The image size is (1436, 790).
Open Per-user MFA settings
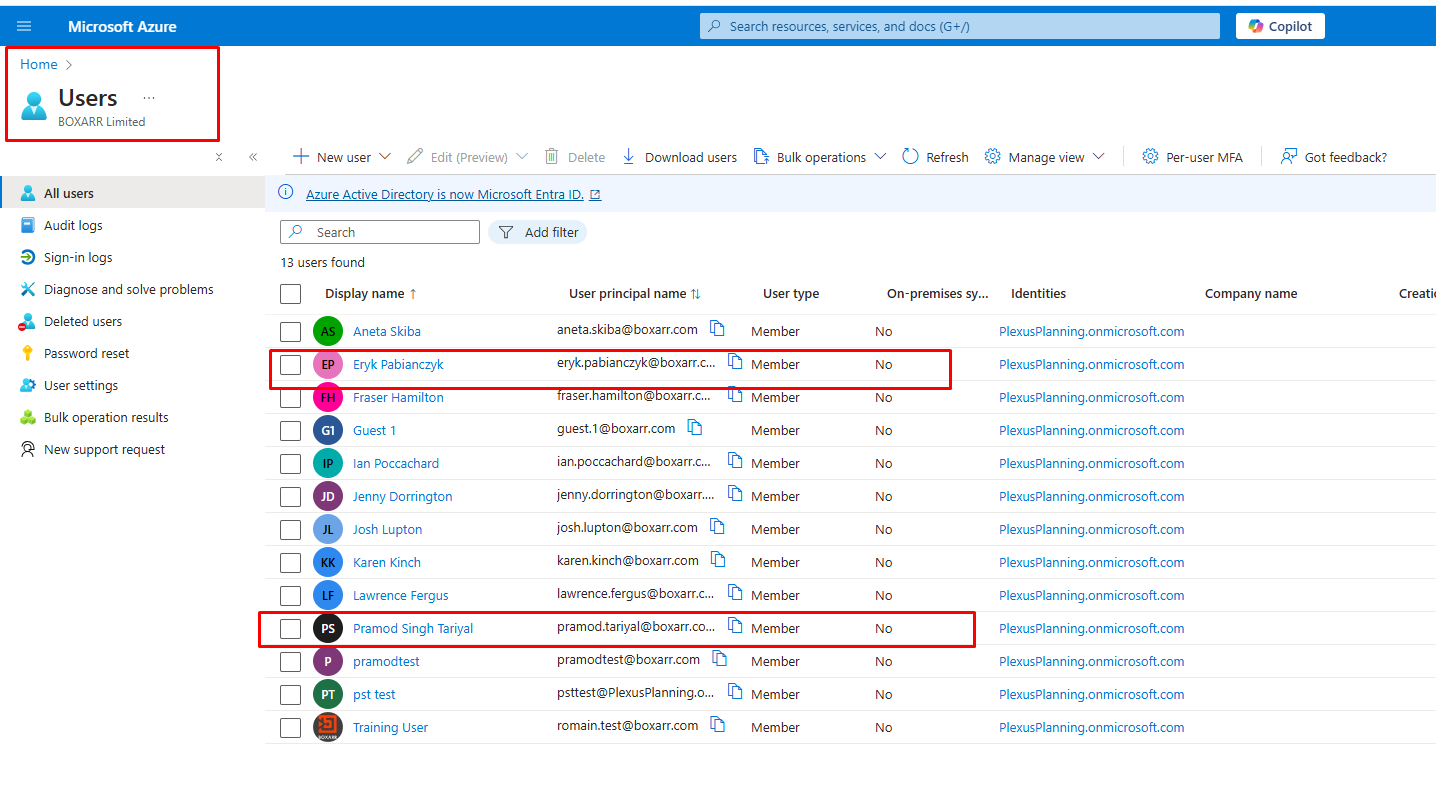click(x=1192, y=157)
